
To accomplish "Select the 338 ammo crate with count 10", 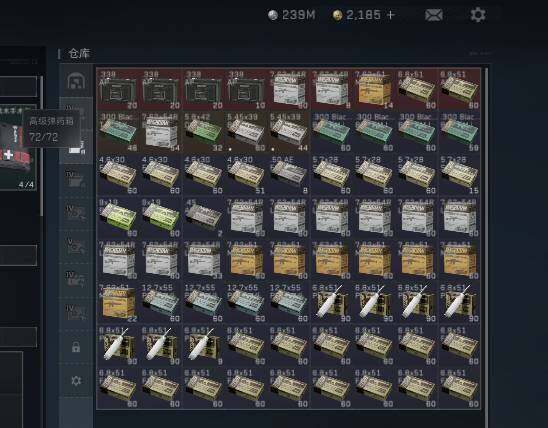I will 246,89.
